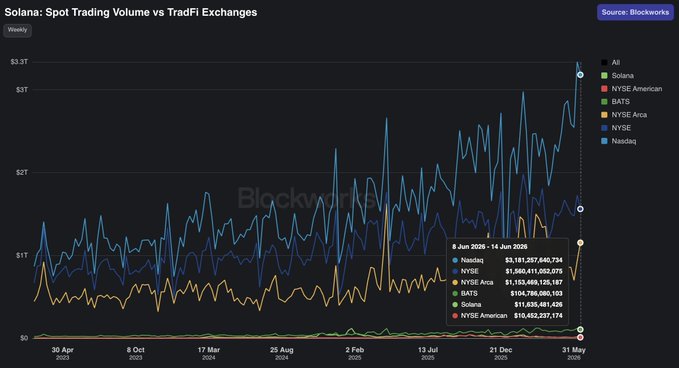The height and width of the screenshot is (368, 679).
Task: Click the NYSE data point marker on chart
Action: (580, 209)
